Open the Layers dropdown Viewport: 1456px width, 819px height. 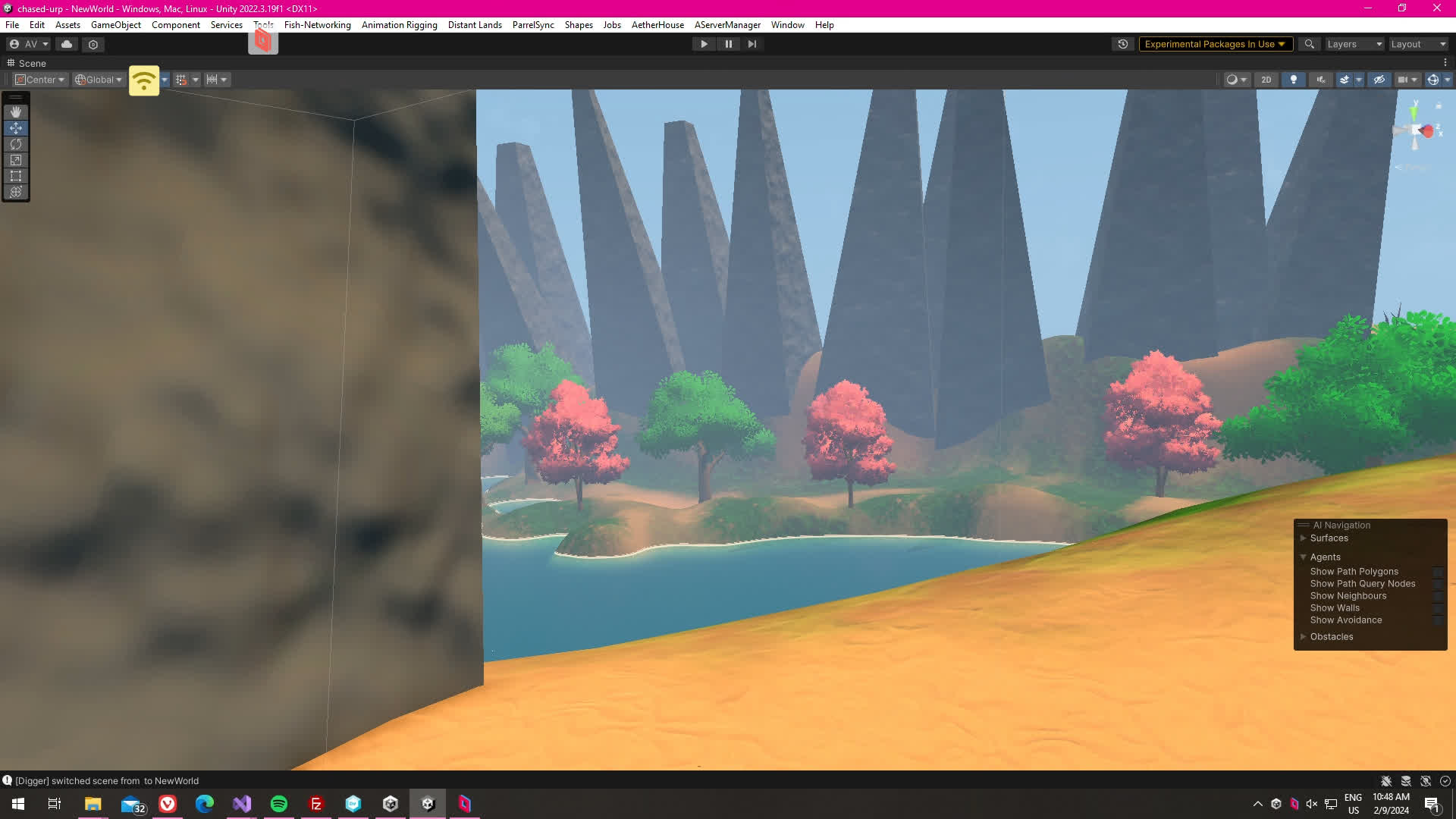1354,44
